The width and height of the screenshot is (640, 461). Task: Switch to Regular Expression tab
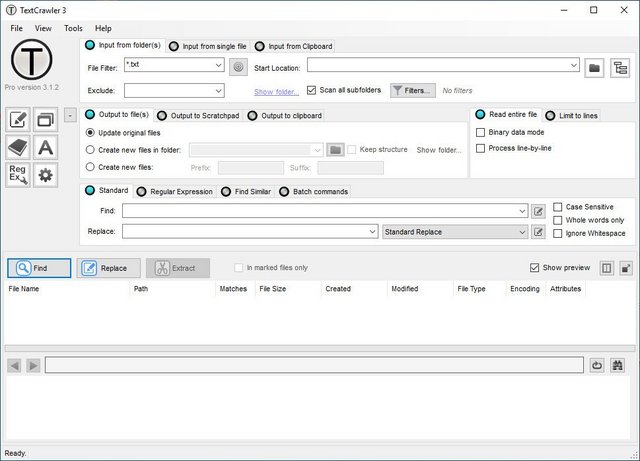(175, 192)
